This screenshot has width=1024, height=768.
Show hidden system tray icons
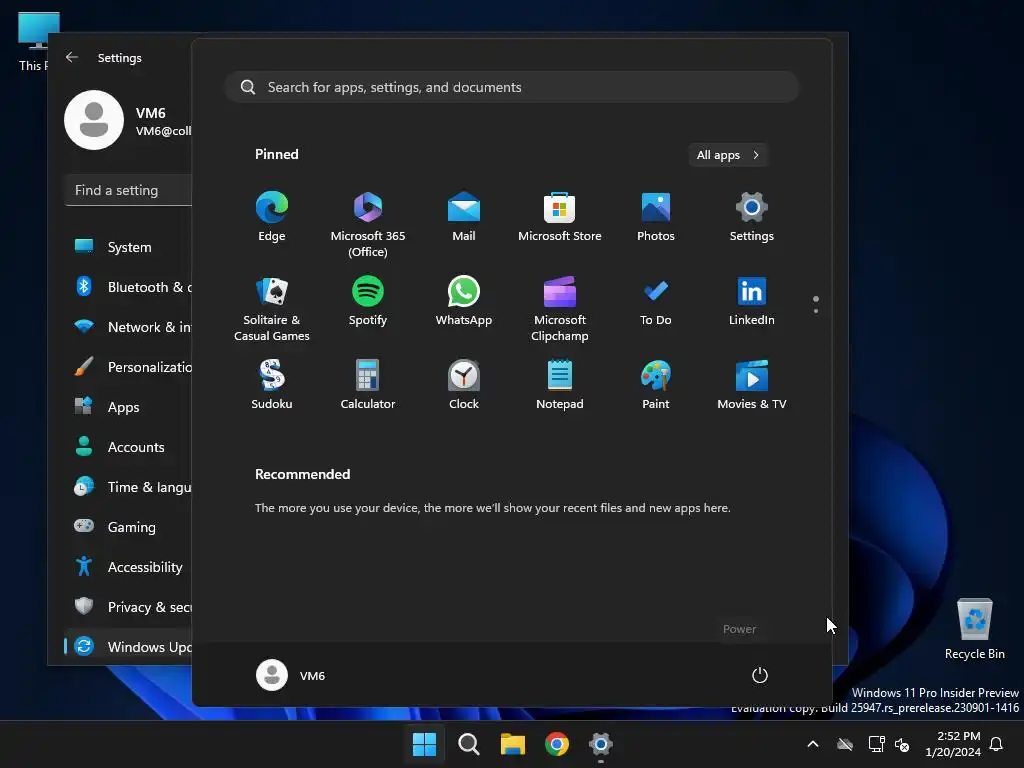point(813,744)
